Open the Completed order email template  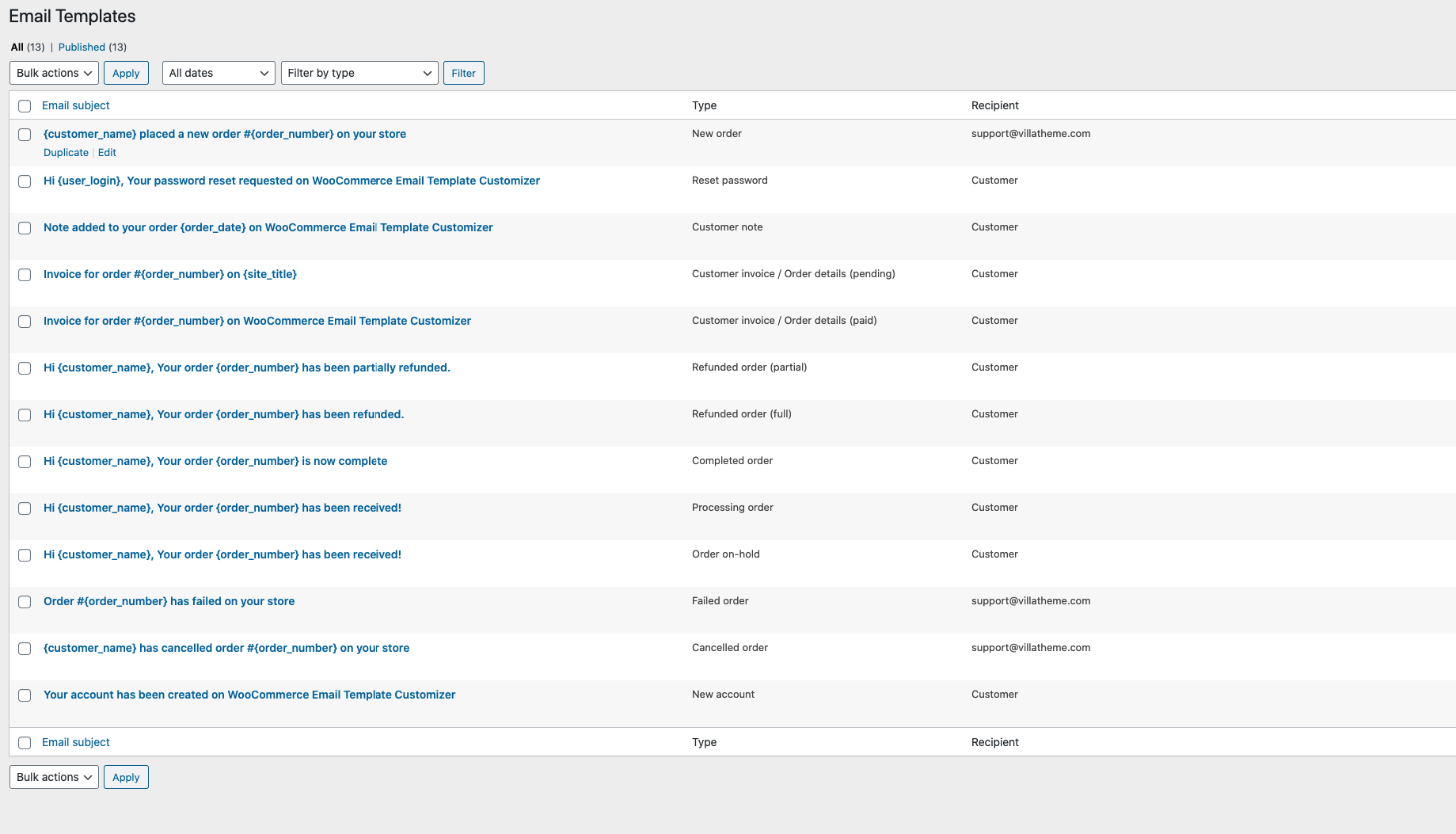pyautogui.click(x=215, y=461)
